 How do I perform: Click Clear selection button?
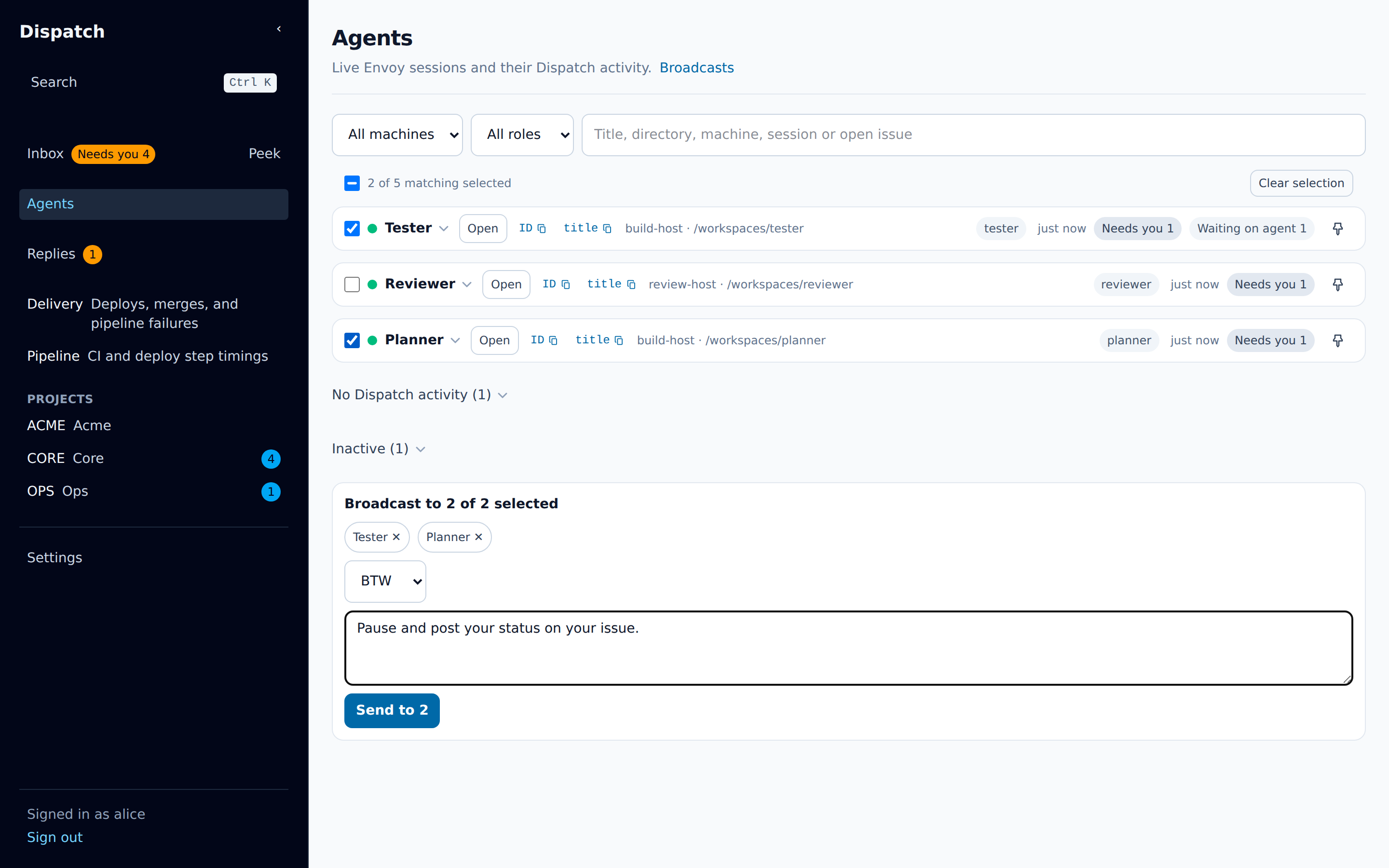pos(1301,183)
